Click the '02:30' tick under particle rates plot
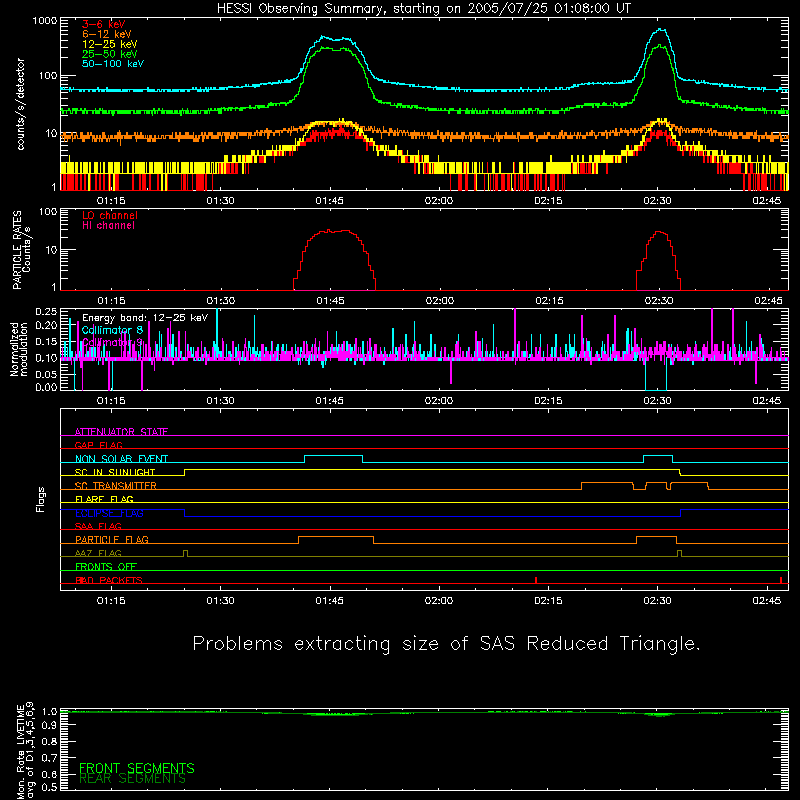Viewport: 800px width, 800px height. pos(659,301)
